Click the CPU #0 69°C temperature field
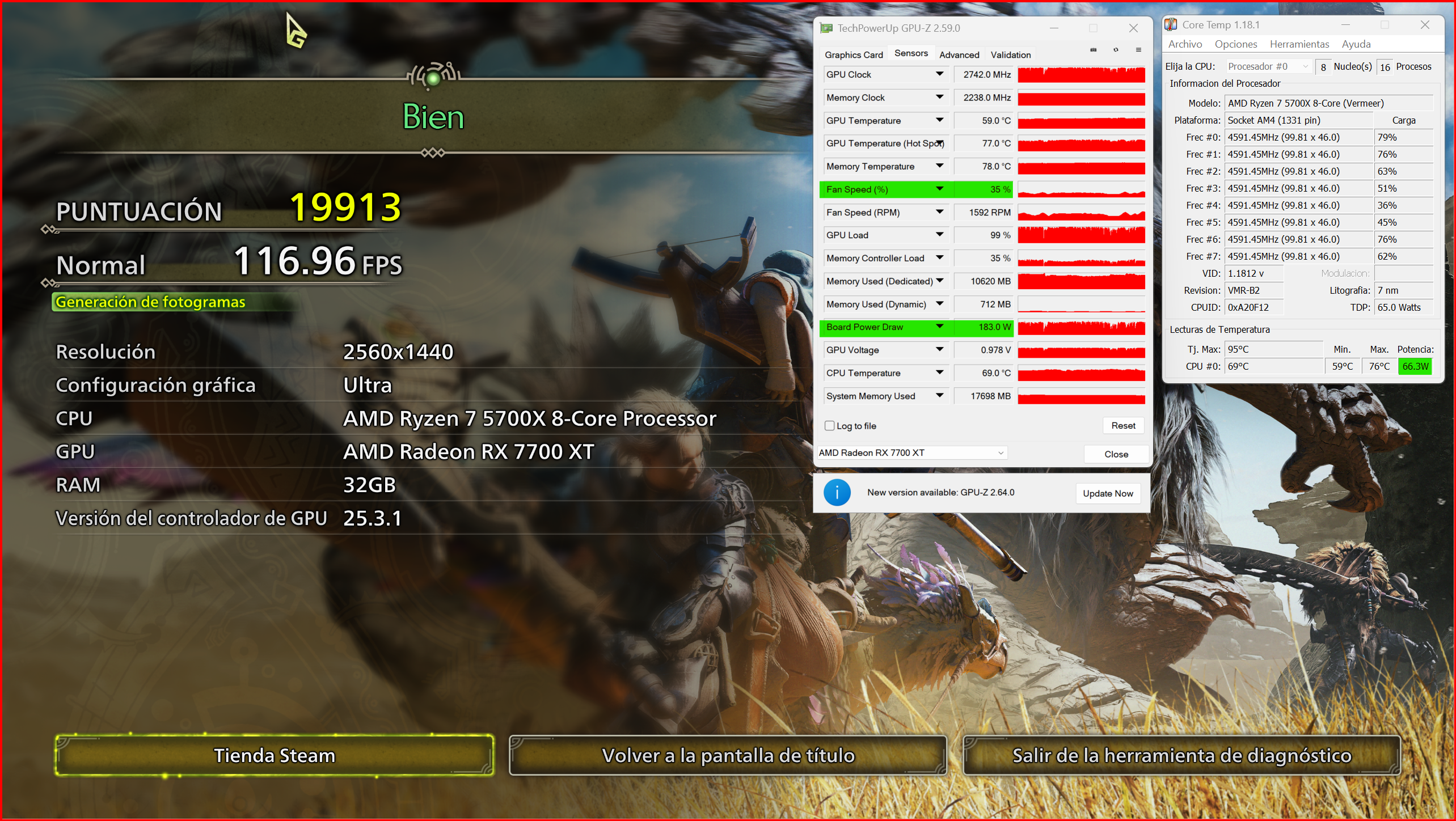 pos(1273,366)
